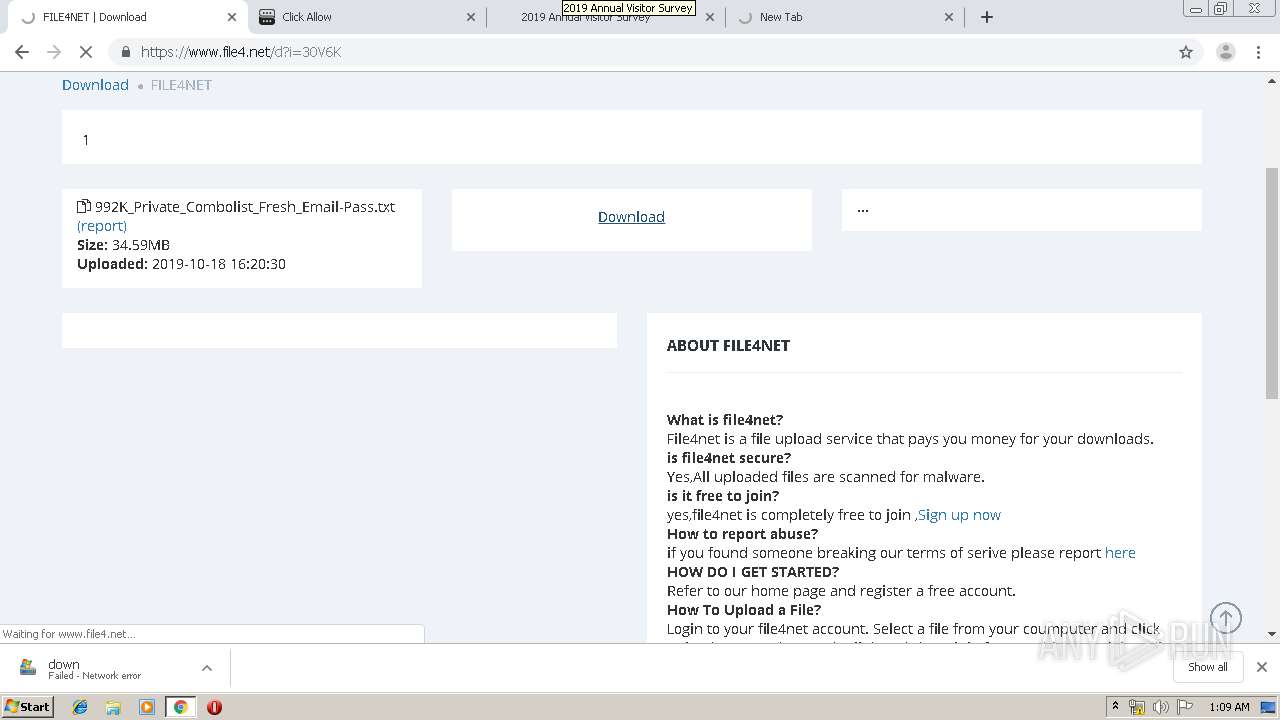Click the ABOUT FILE4NET heading
This screenshot has height=720, width=1280.
(x=728, y=345)
